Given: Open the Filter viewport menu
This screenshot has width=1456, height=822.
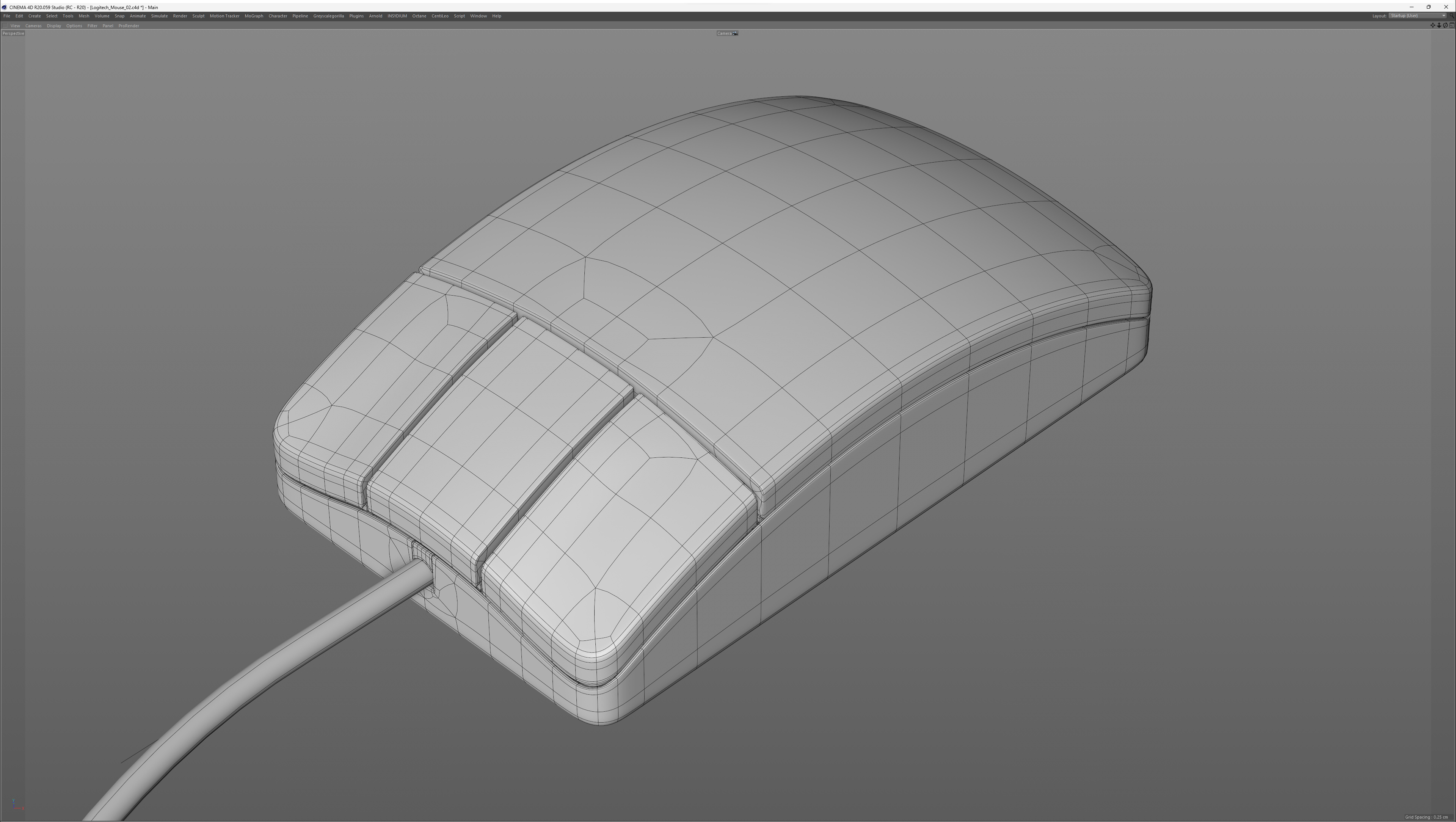Looking at the screenshot, I should tap(92, 25).
